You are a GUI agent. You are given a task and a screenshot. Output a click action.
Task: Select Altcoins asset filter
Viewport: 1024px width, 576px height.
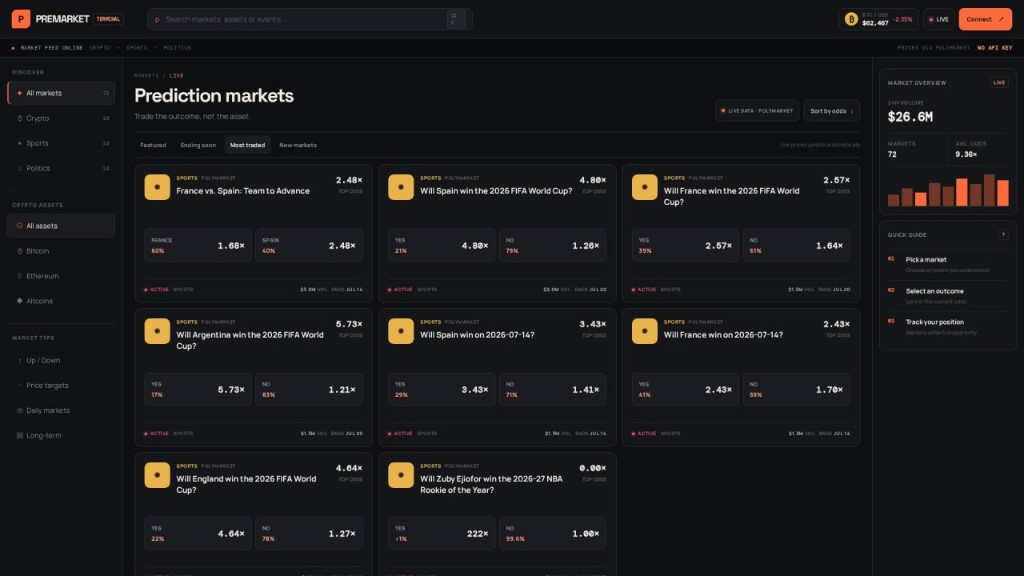pyautogui.click(x=61, y=301)
